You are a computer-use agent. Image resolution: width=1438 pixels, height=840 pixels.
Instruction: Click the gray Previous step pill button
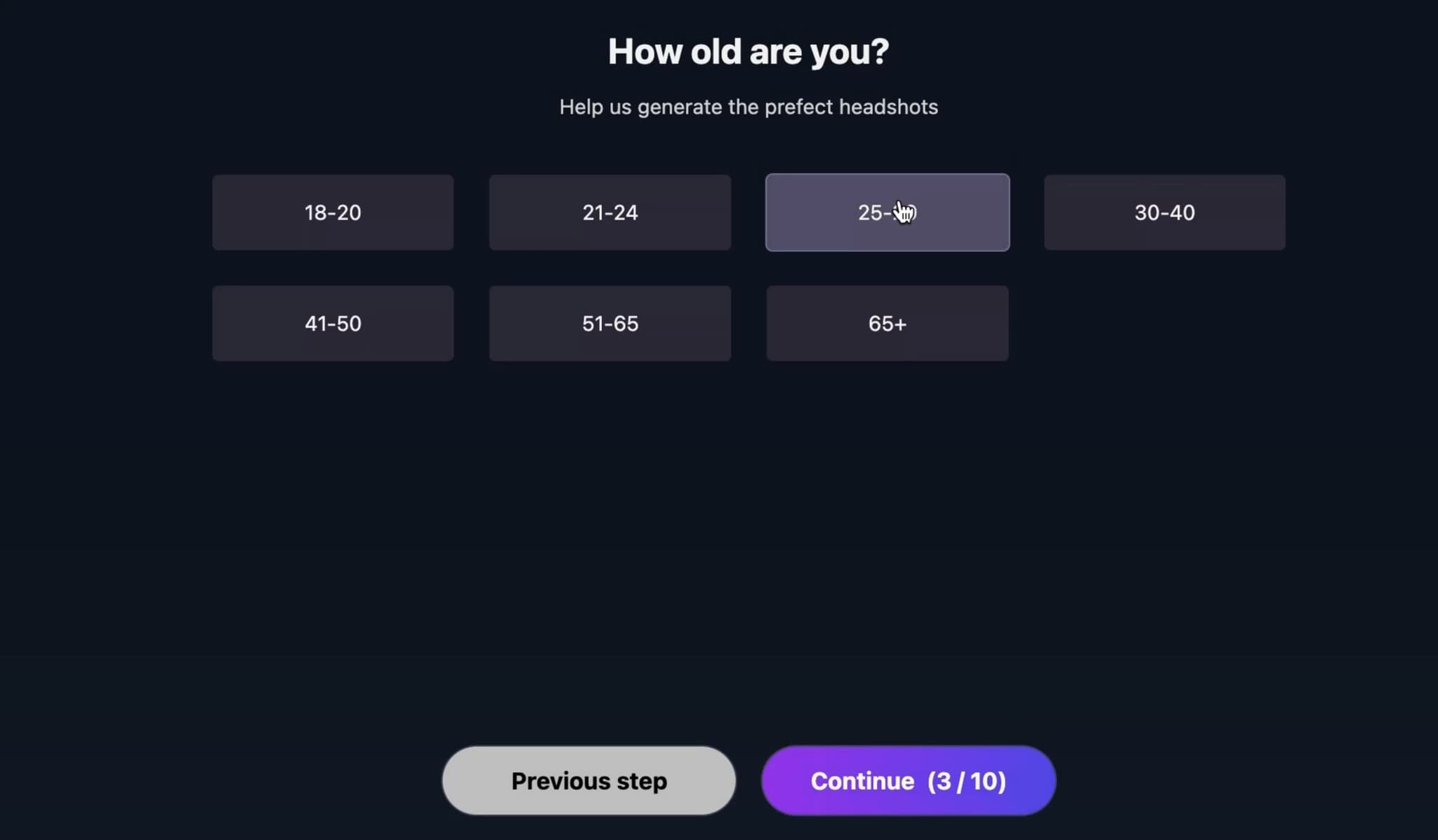(588, 780)
